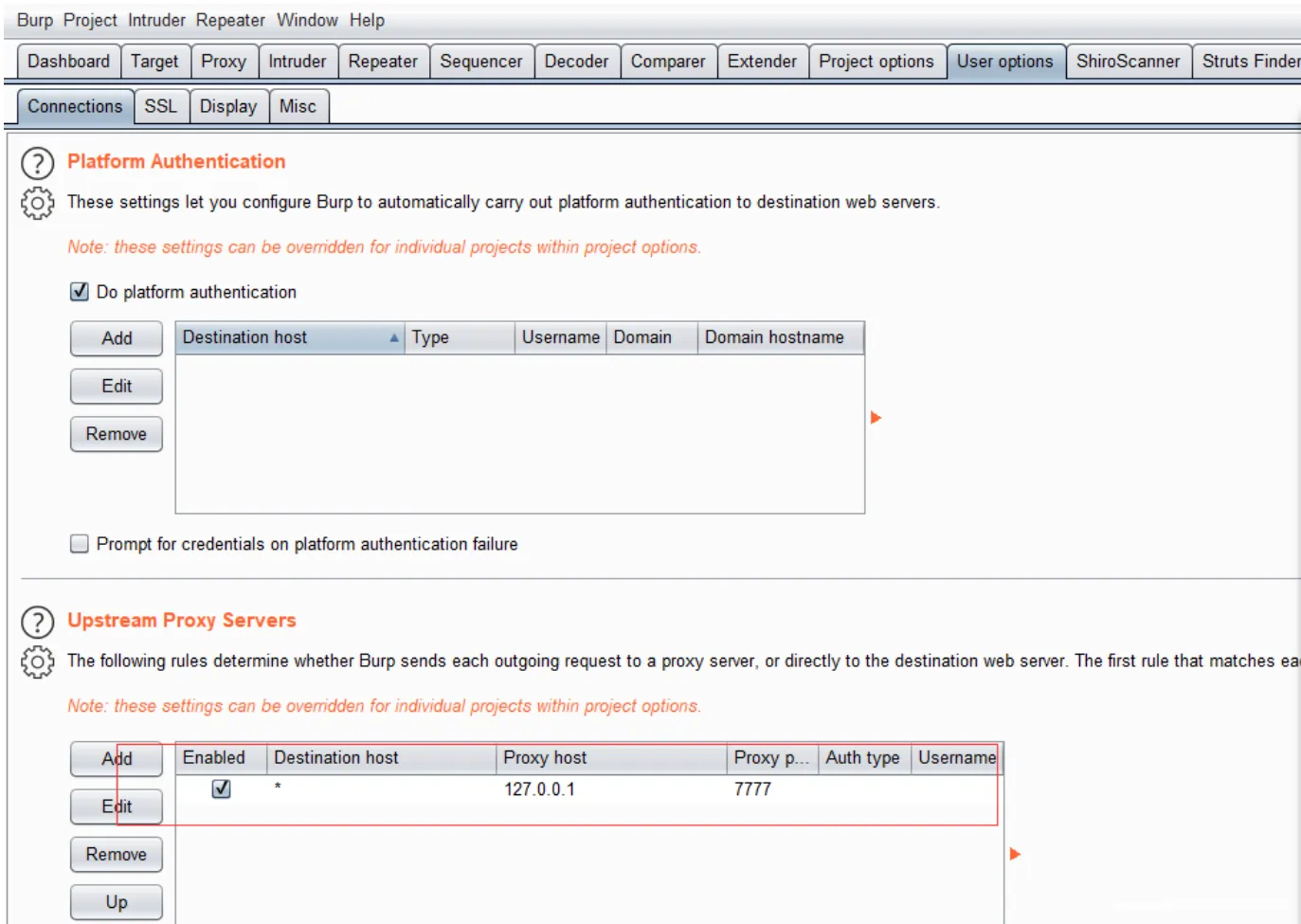This screenshot has width=1301, height=924.
Task: Sort by Destination host column header arrow
Action: point(393,338)
